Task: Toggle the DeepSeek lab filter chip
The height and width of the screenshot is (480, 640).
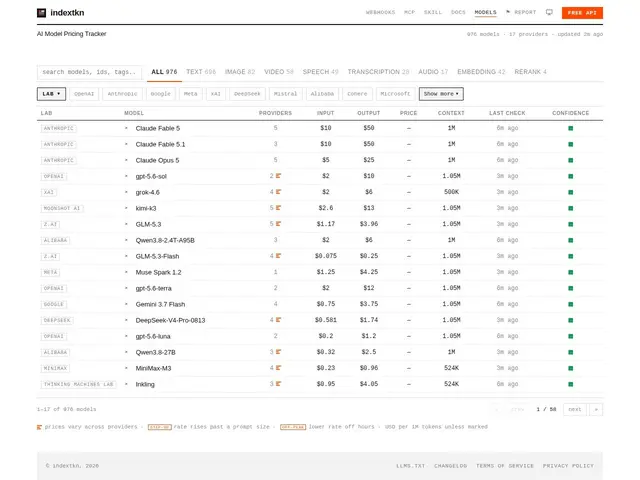Action: coord(247,94)
